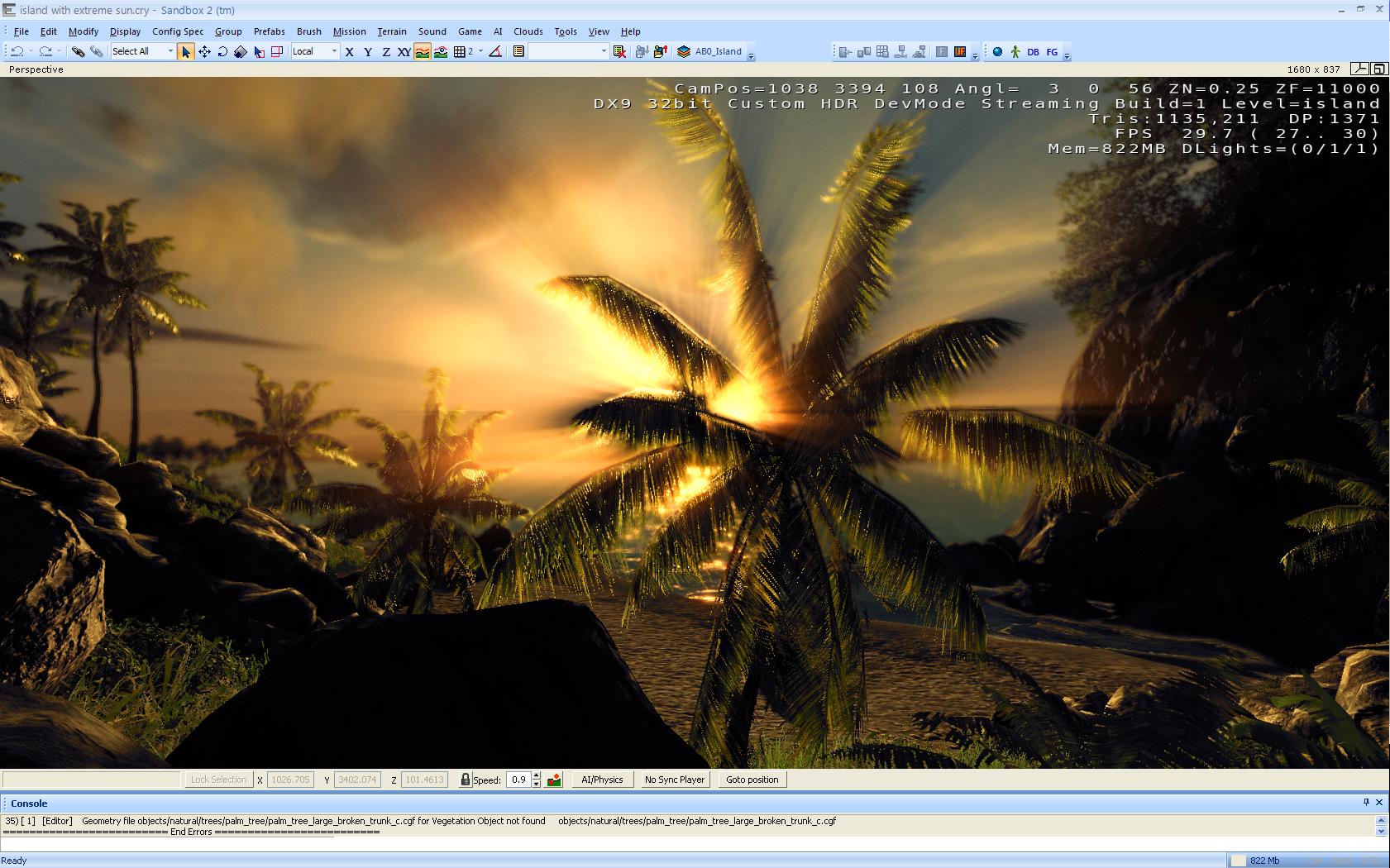Expand the object toolbar overflow chevron

pos(976,55)
